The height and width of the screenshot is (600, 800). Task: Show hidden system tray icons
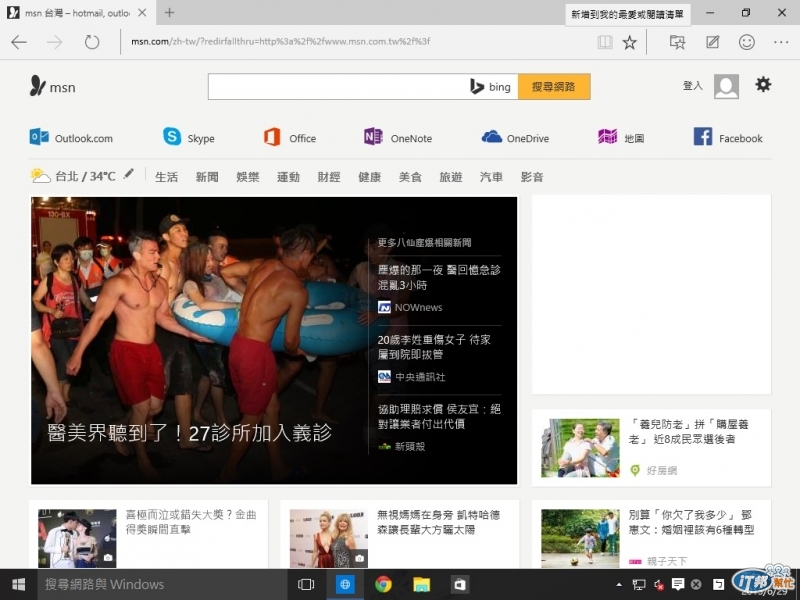tap(619, 584)
